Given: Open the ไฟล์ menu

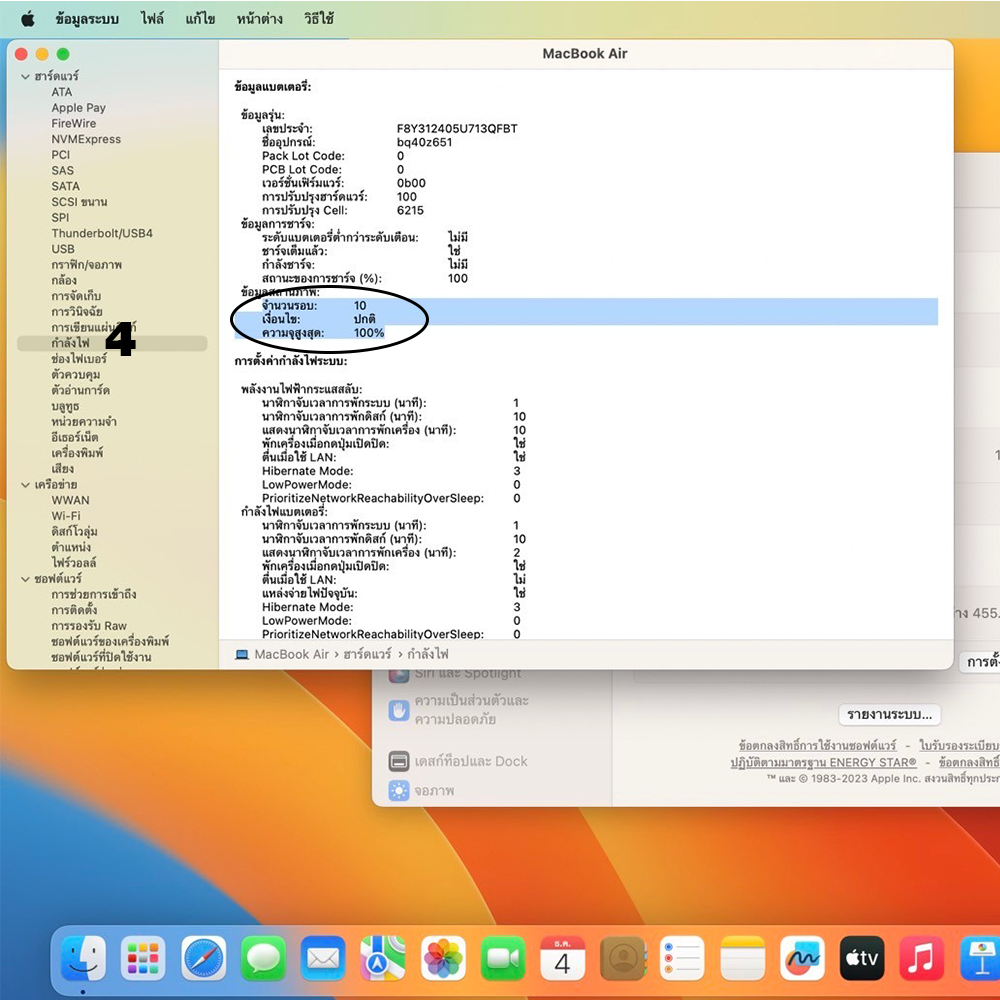Looking at the screenshot, I should click(152, 19).
